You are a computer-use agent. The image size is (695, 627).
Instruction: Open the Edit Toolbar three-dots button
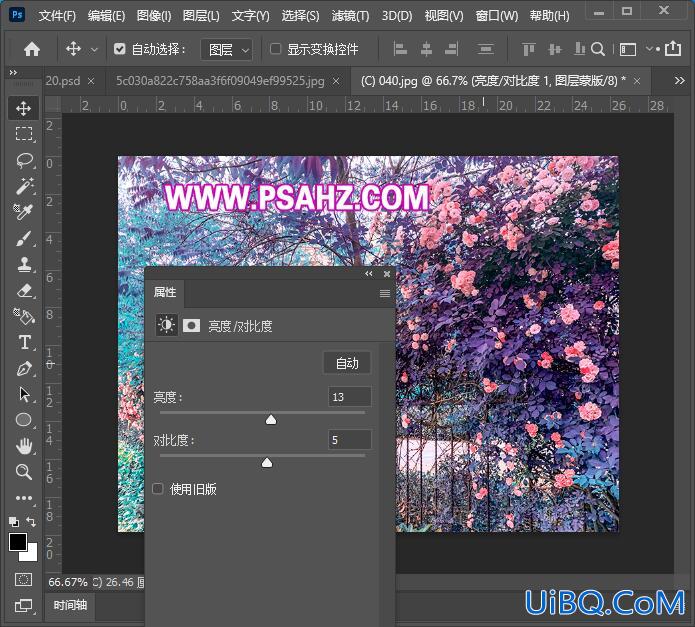[x=23, y=498]
